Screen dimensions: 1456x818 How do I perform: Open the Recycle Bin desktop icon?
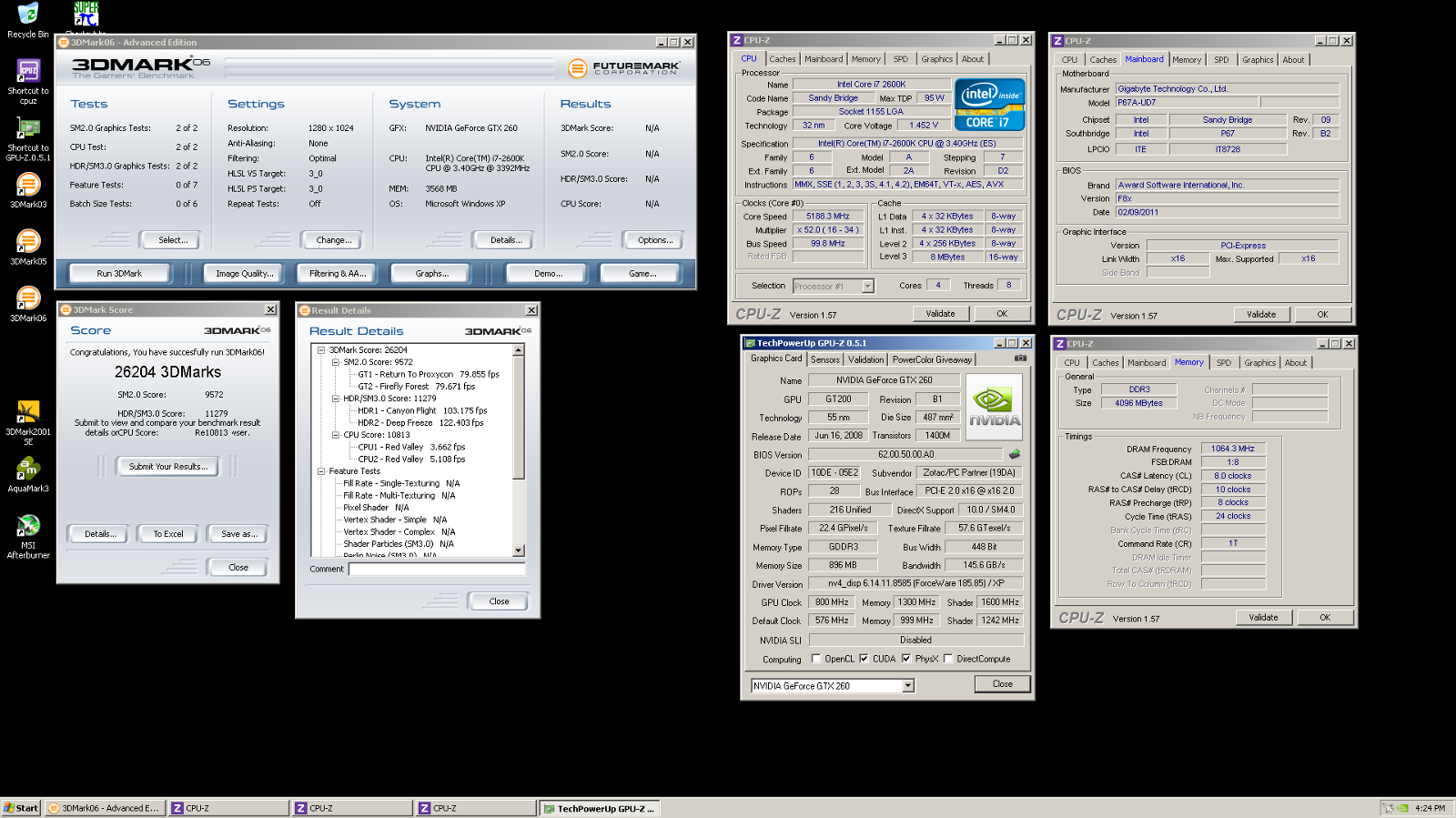click(27, 20)
